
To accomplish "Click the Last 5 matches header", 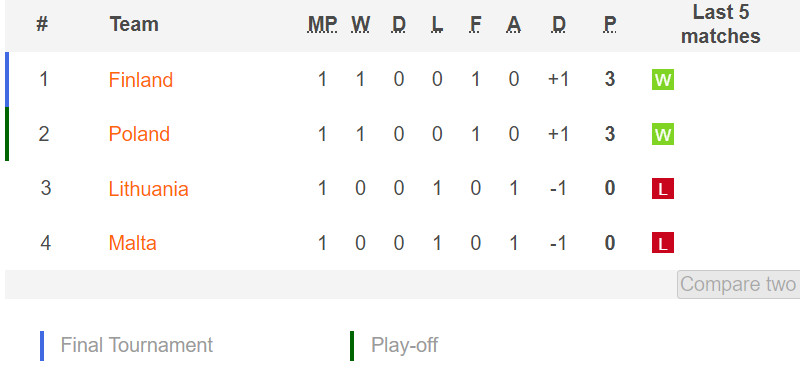I will [x=720, y=24].
